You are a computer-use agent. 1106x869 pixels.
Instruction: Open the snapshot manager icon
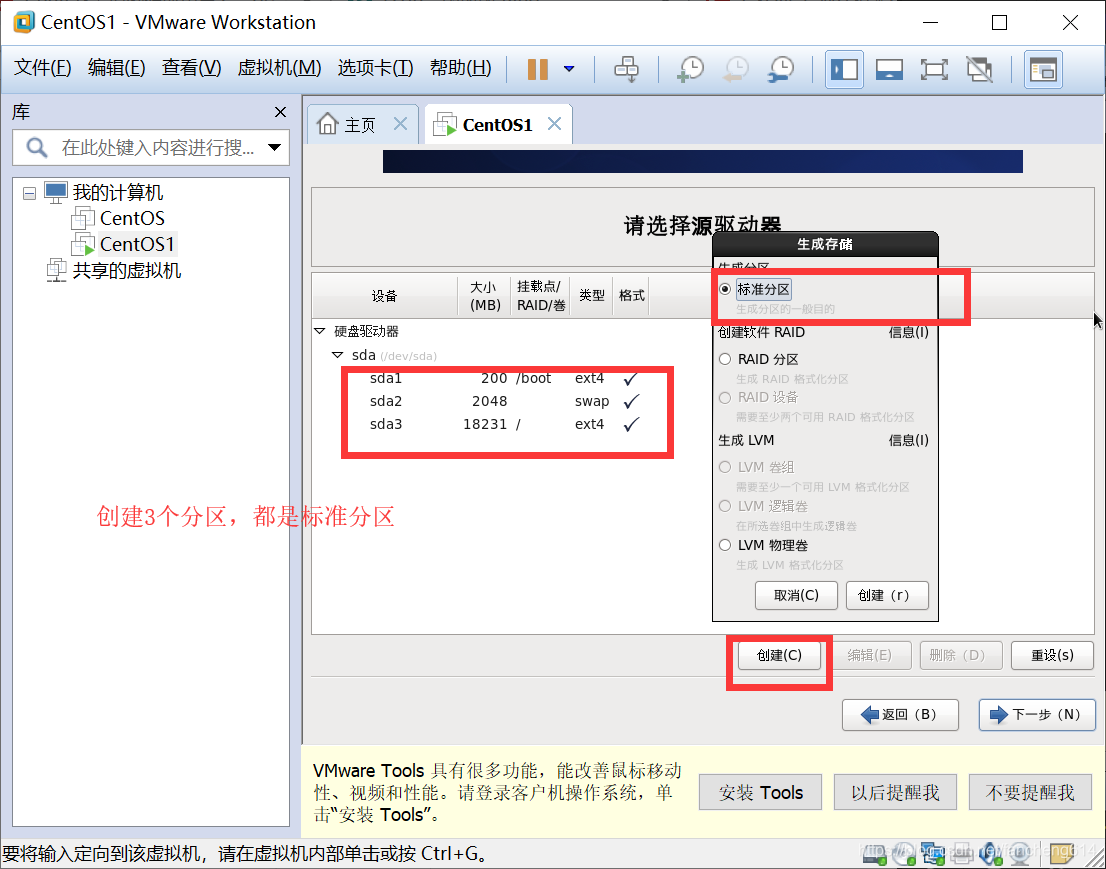(x=782, y=69)
